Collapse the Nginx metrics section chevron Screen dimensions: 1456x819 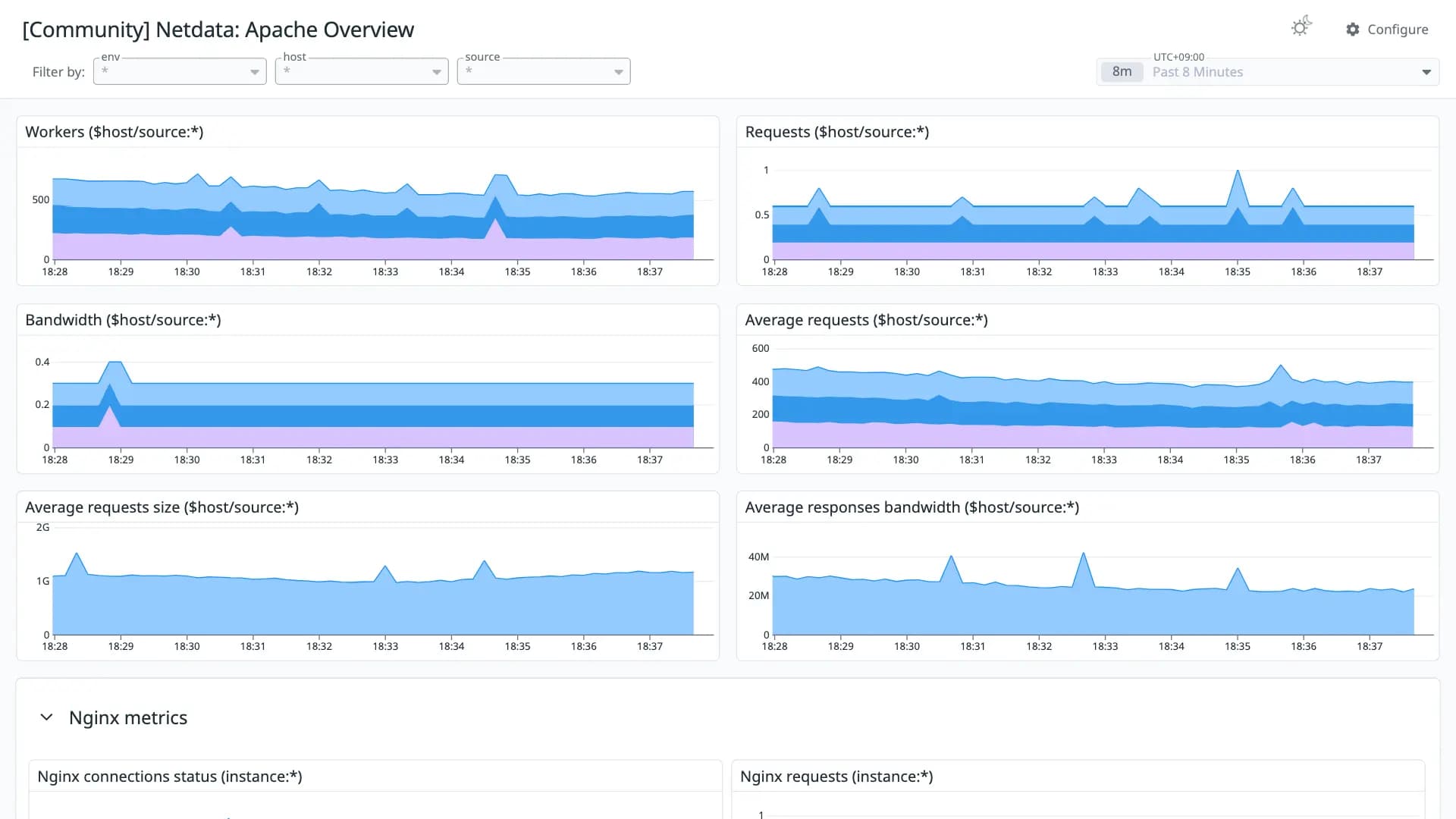[46, 717]
